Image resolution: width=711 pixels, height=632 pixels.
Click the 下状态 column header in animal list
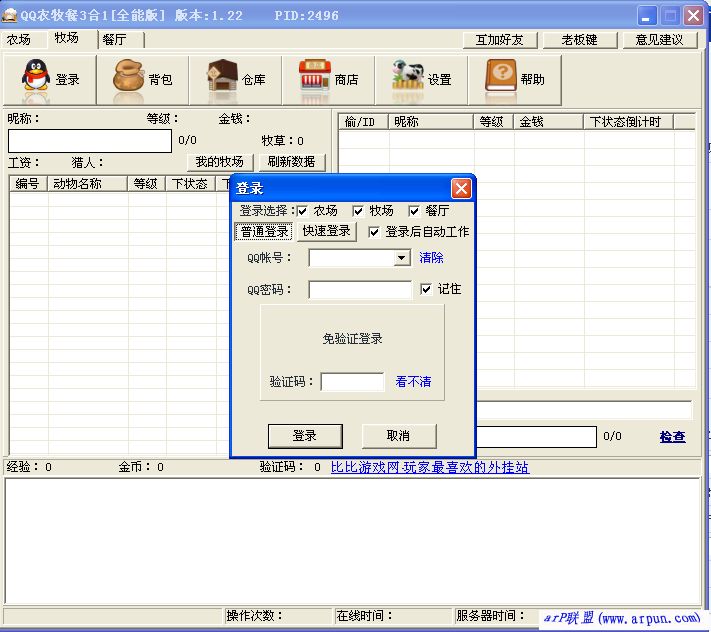click(x=190, y=184)
